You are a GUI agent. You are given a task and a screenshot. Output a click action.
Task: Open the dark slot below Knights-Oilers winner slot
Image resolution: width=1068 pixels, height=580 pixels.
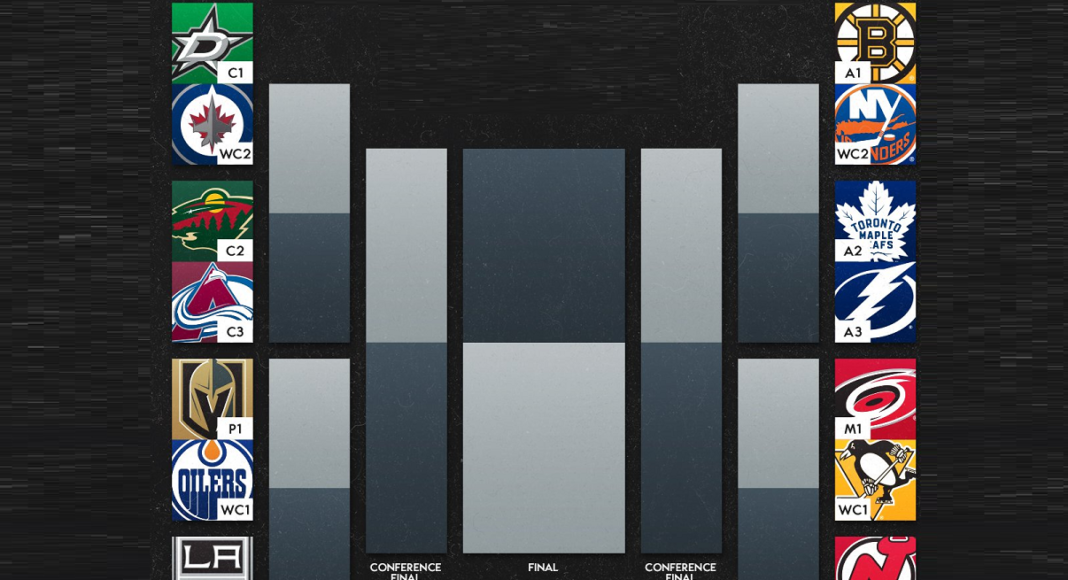309,534
